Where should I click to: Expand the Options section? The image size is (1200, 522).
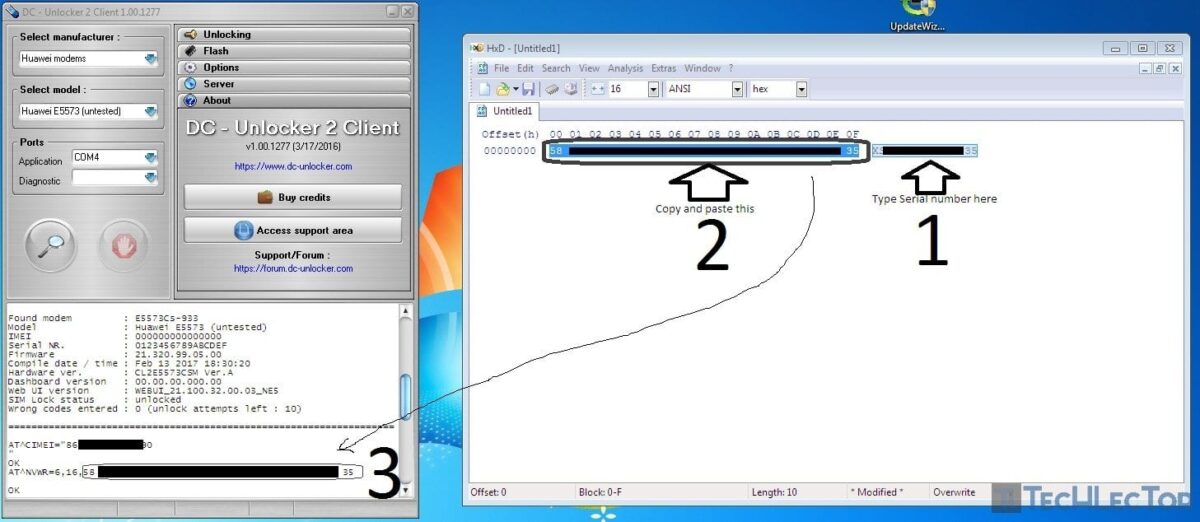(x=294, y=67)
